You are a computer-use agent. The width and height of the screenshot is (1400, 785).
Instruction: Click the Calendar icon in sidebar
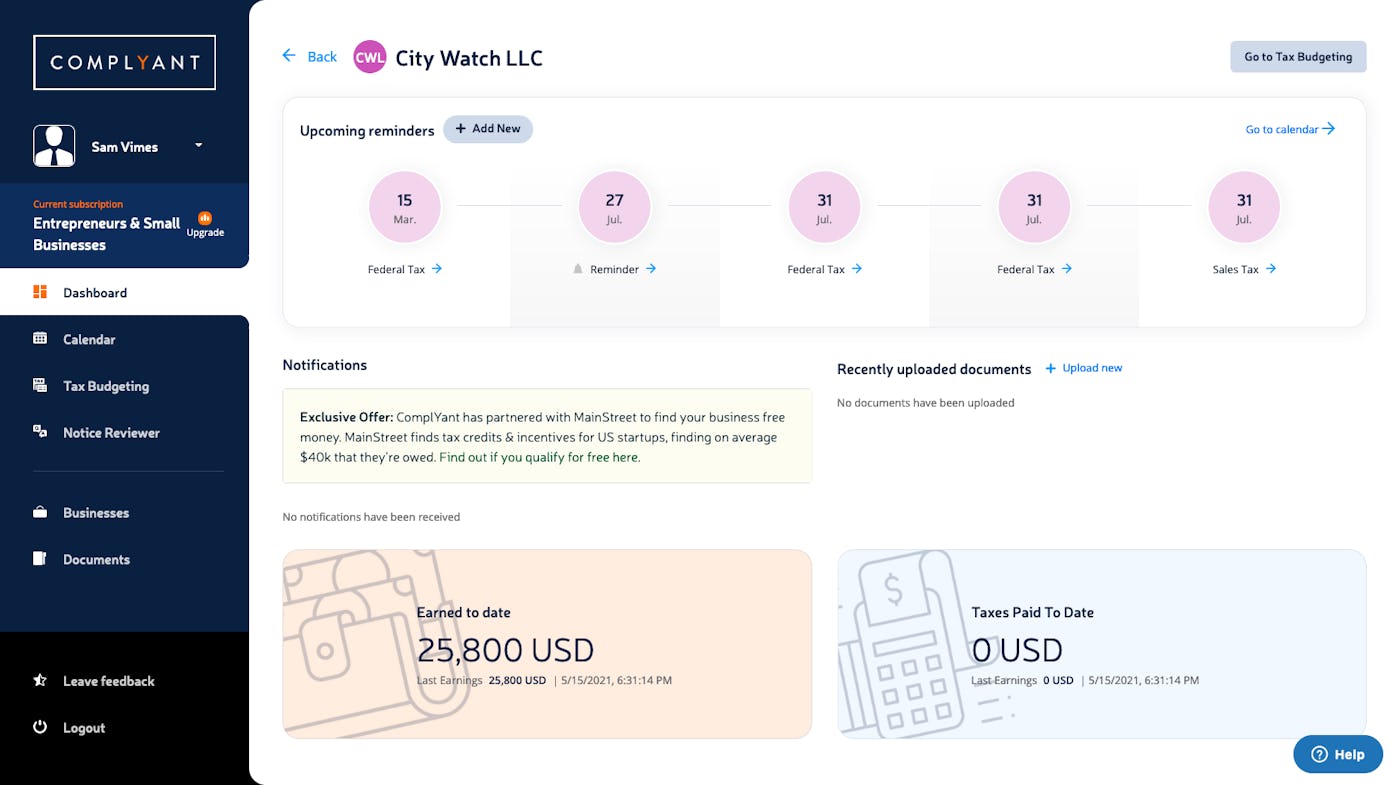click(40, 339)
